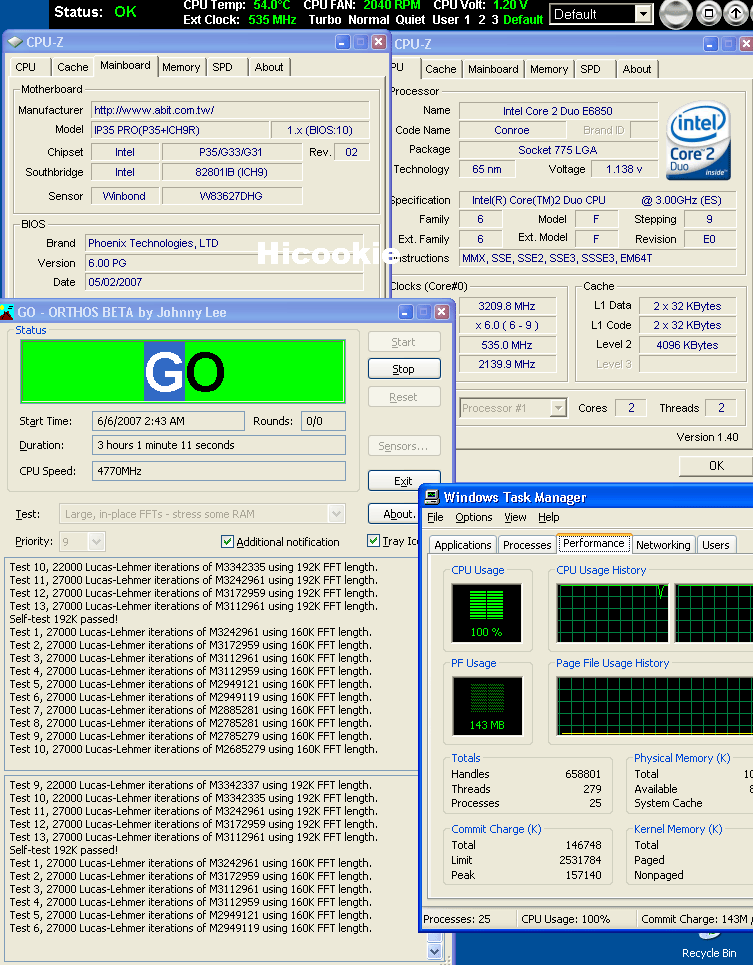The width and height of the screenshot is (753, 965).
Task: Close the ORTHOS window
Action: coord(442,312)
